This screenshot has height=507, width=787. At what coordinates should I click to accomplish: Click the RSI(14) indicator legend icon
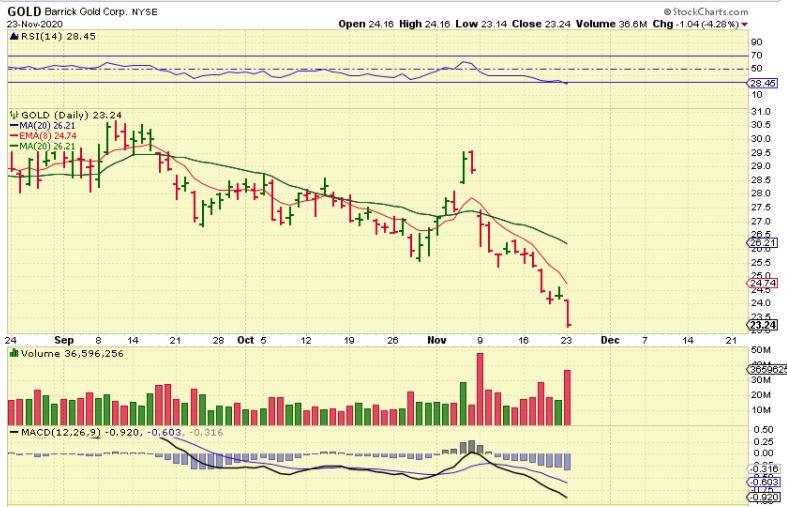click(x=14, y=36)
